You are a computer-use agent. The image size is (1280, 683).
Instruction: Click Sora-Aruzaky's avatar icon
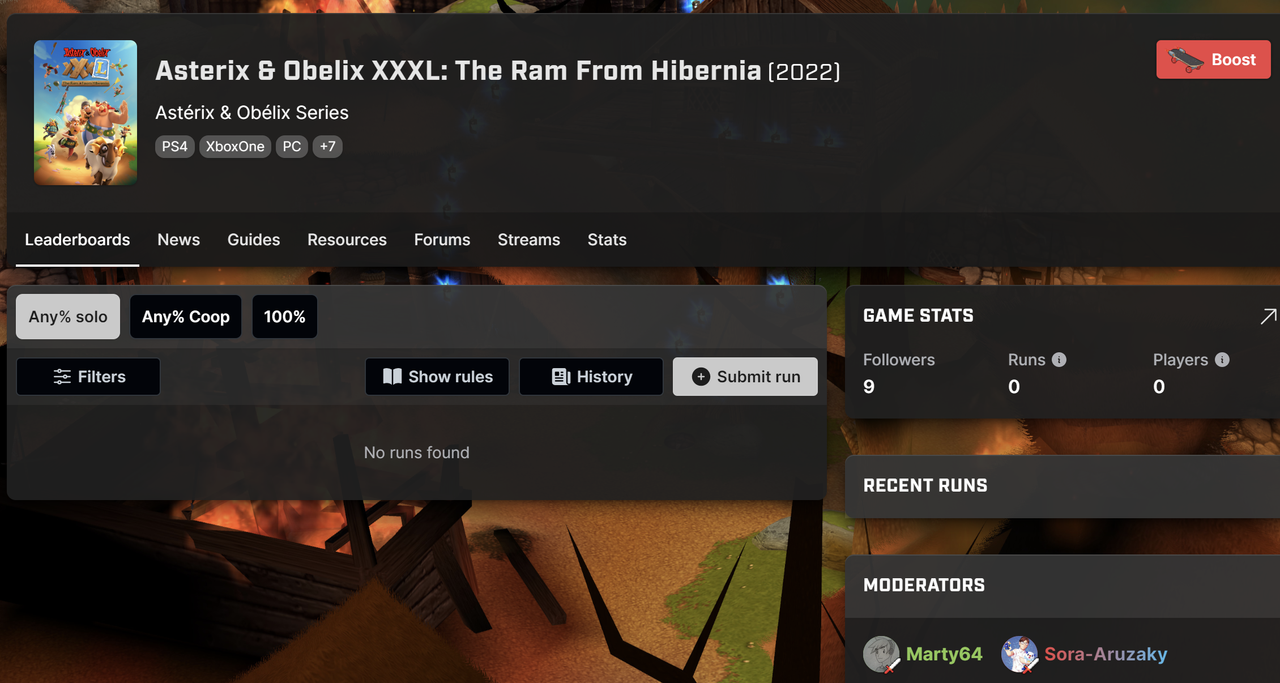pyautogui.click(x=1020, y=654)
